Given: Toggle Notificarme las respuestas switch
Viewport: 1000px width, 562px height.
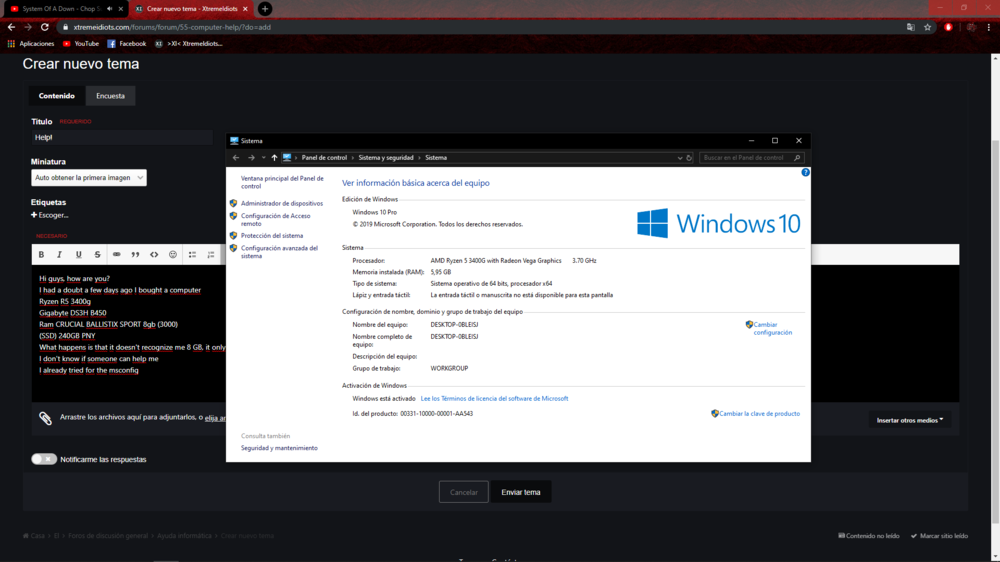Looking at the screenshot, I should (44, 459).
